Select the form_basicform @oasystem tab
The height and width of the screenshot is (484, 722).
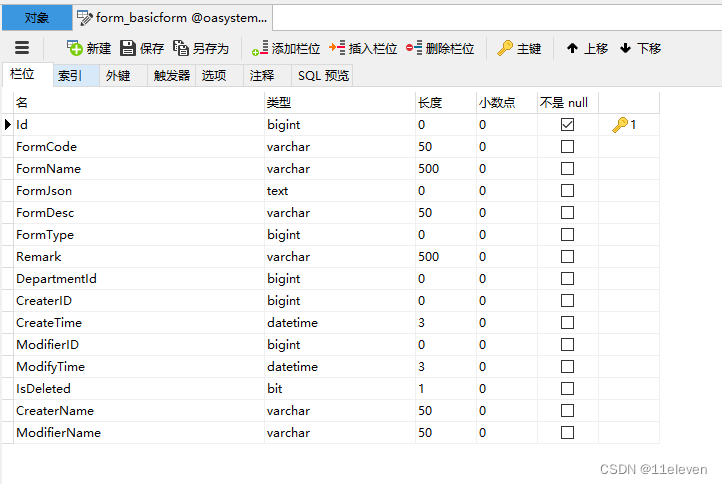173,18
